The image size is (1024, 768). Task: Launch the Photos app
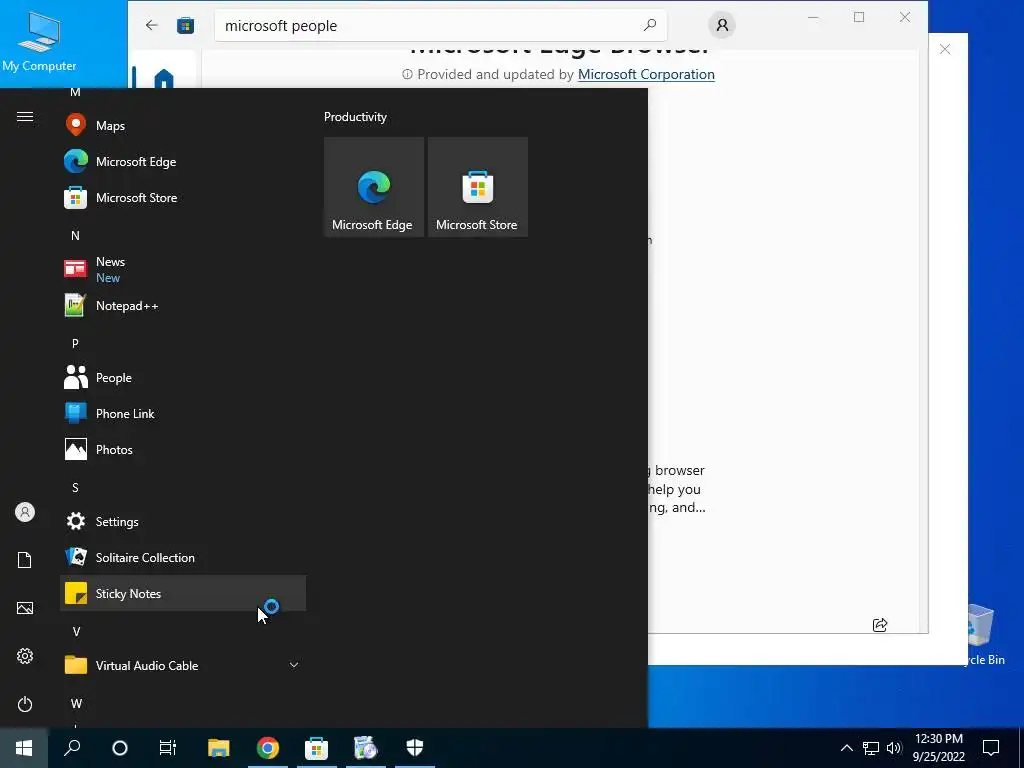[183, 449]
